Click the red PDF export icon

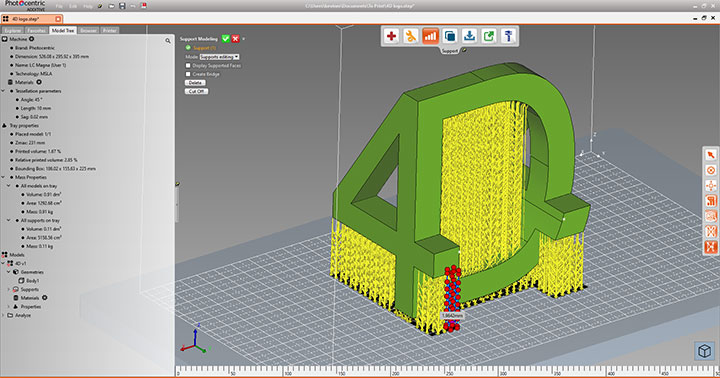point(144,6)
